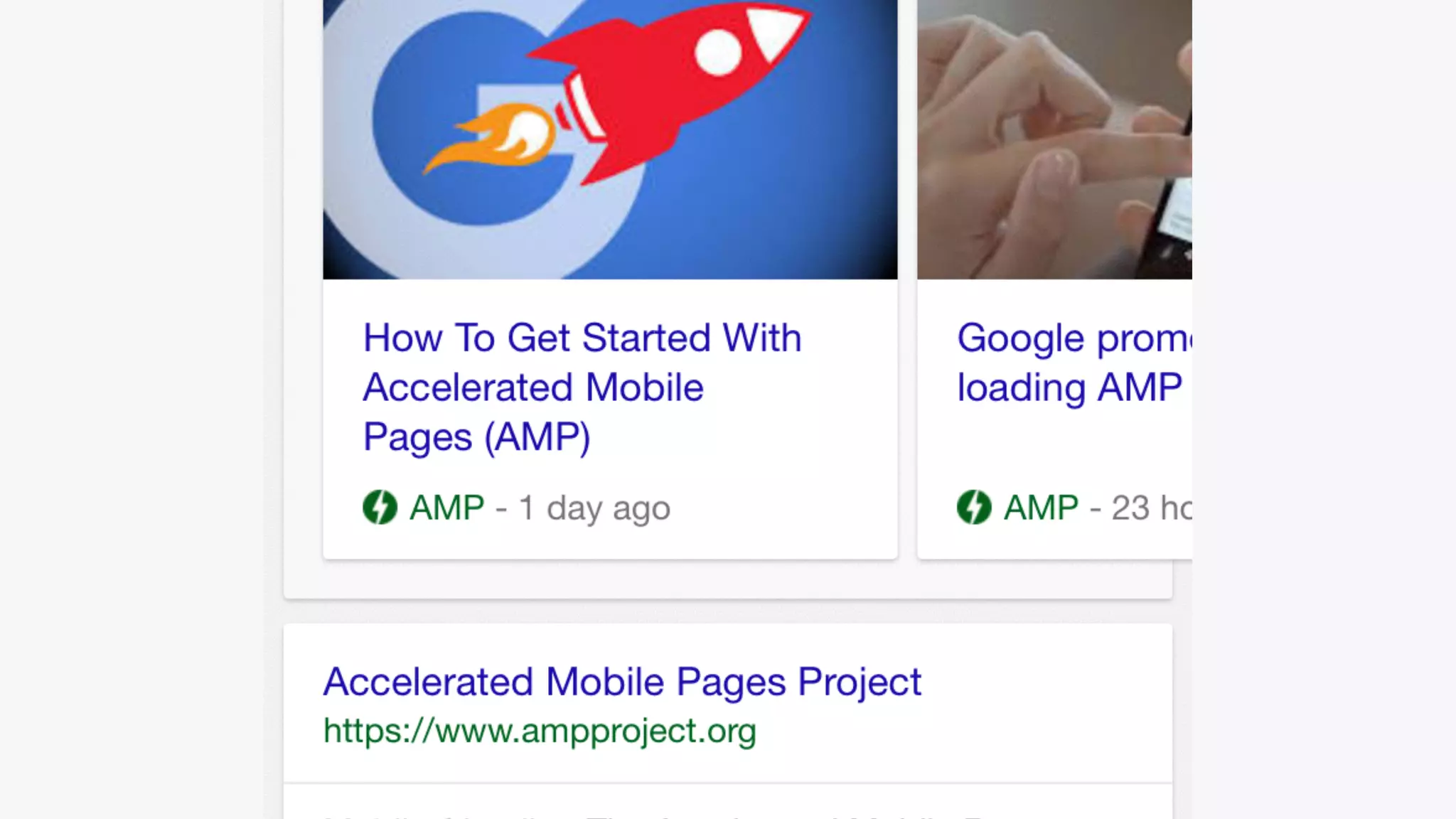Open "How To Get Started With" headline
This screenshot has width=1456, height=819.
[x=582, y=338]
